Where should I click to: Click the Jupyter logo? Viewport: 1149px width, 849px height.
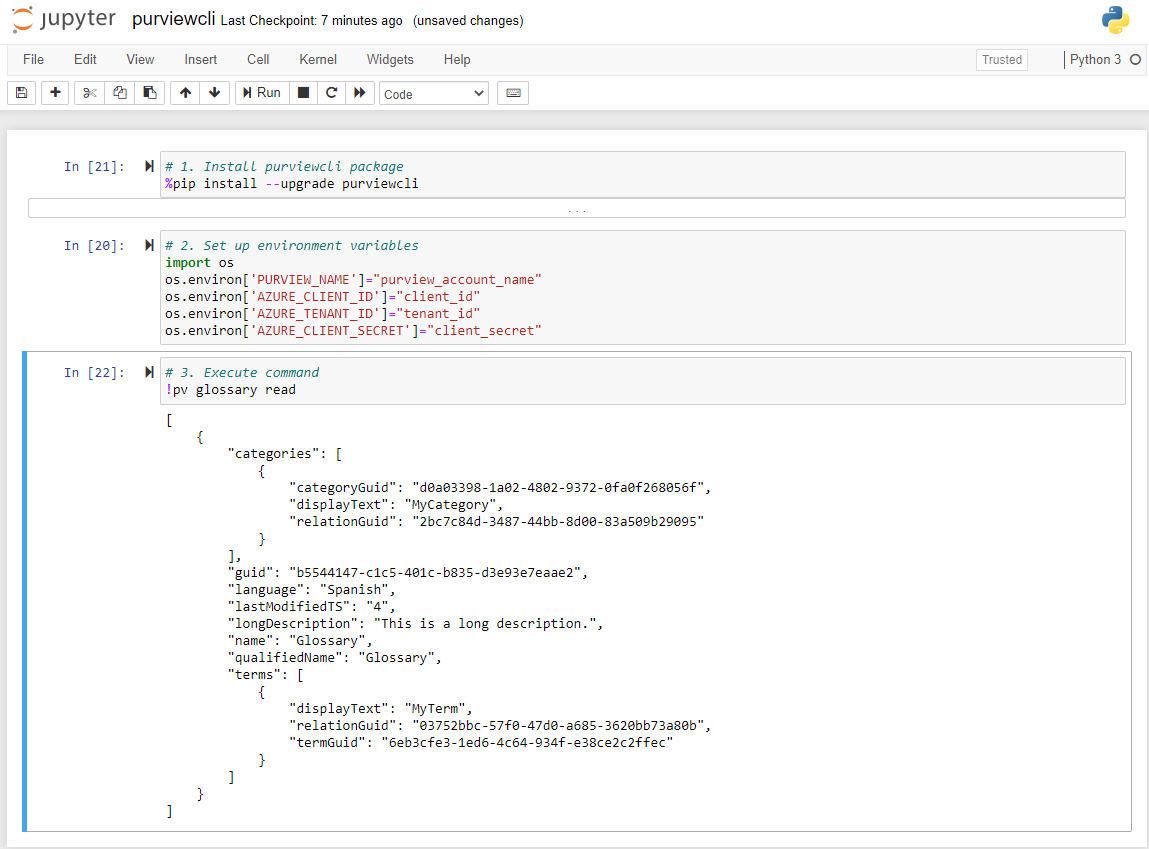[x=64, y=19]
